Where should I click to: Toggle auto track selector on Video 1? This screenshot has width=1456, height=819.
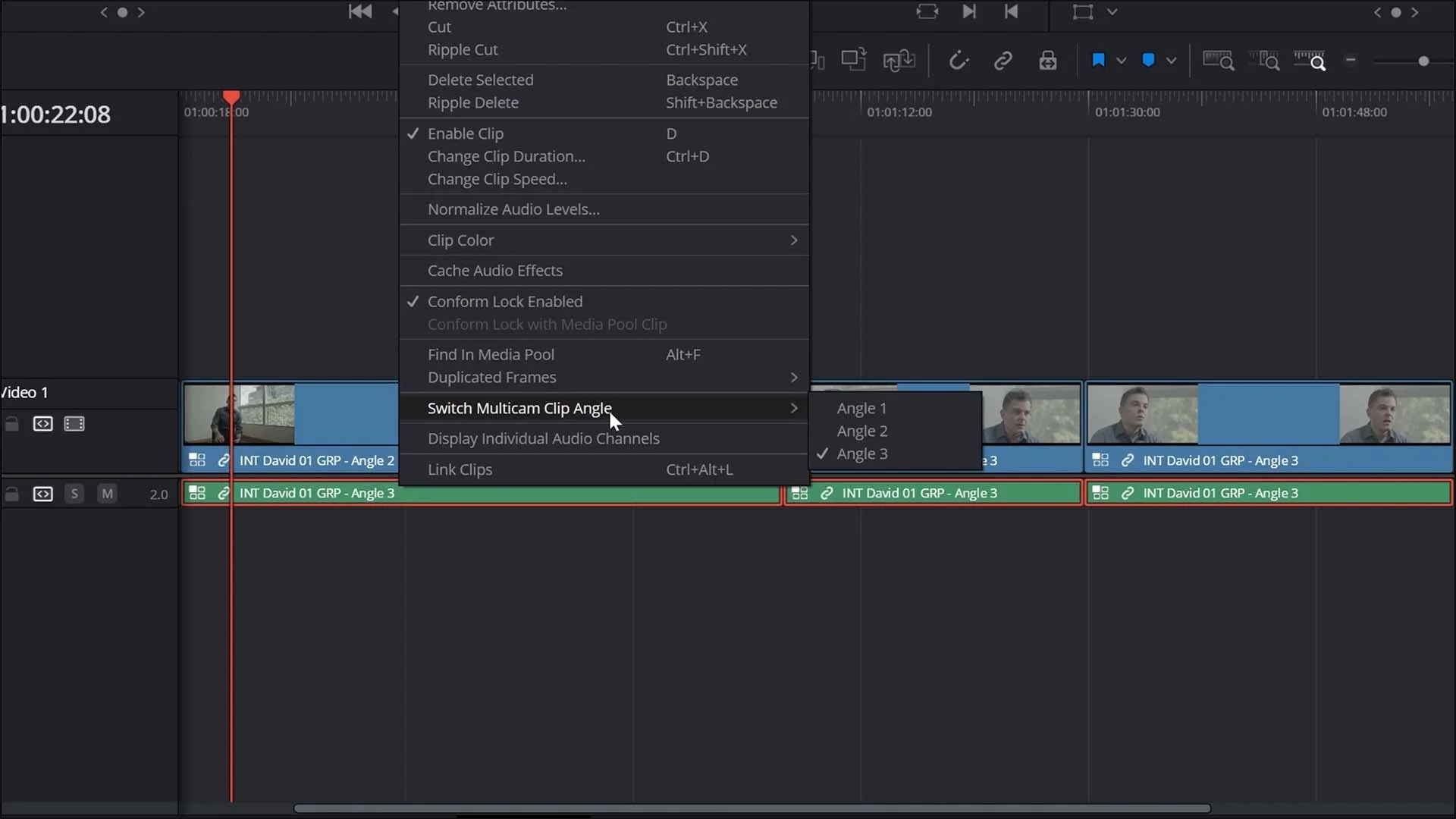tap(43, 424)
